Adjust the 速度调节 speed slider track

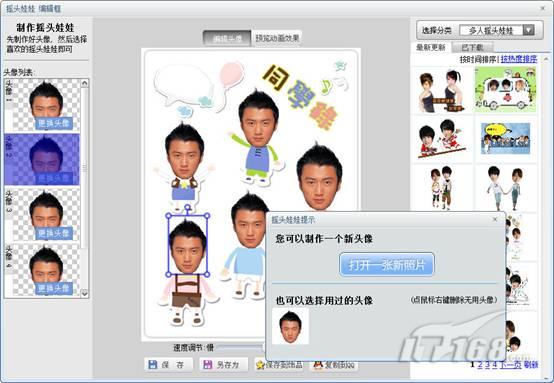click(x=240, y=348)
